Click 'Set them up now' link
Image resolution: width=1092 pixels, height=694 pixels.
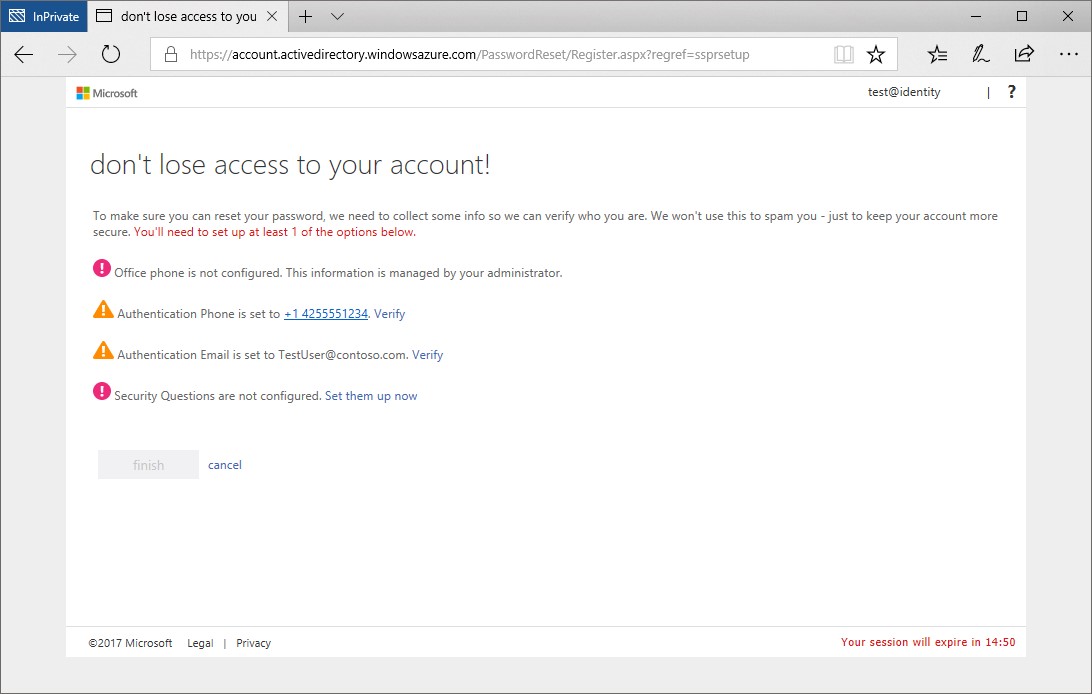tap(371, 396)
